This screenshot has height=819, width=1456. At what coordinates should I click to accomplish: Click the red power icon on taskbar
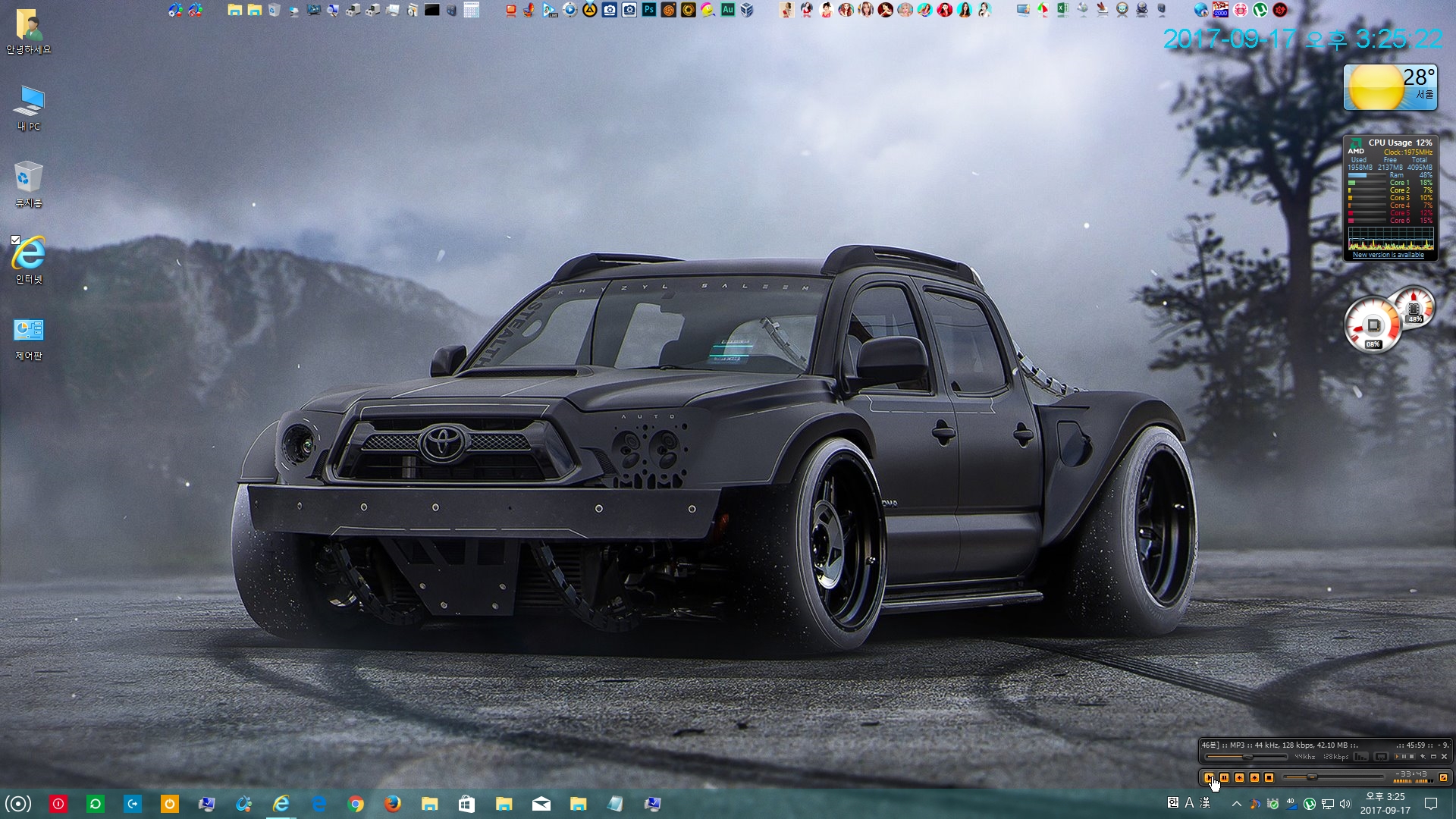58,804
